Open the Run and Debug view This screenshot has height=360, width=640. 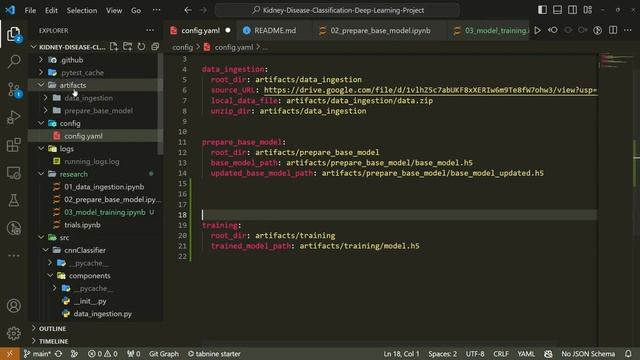[13, 117]
